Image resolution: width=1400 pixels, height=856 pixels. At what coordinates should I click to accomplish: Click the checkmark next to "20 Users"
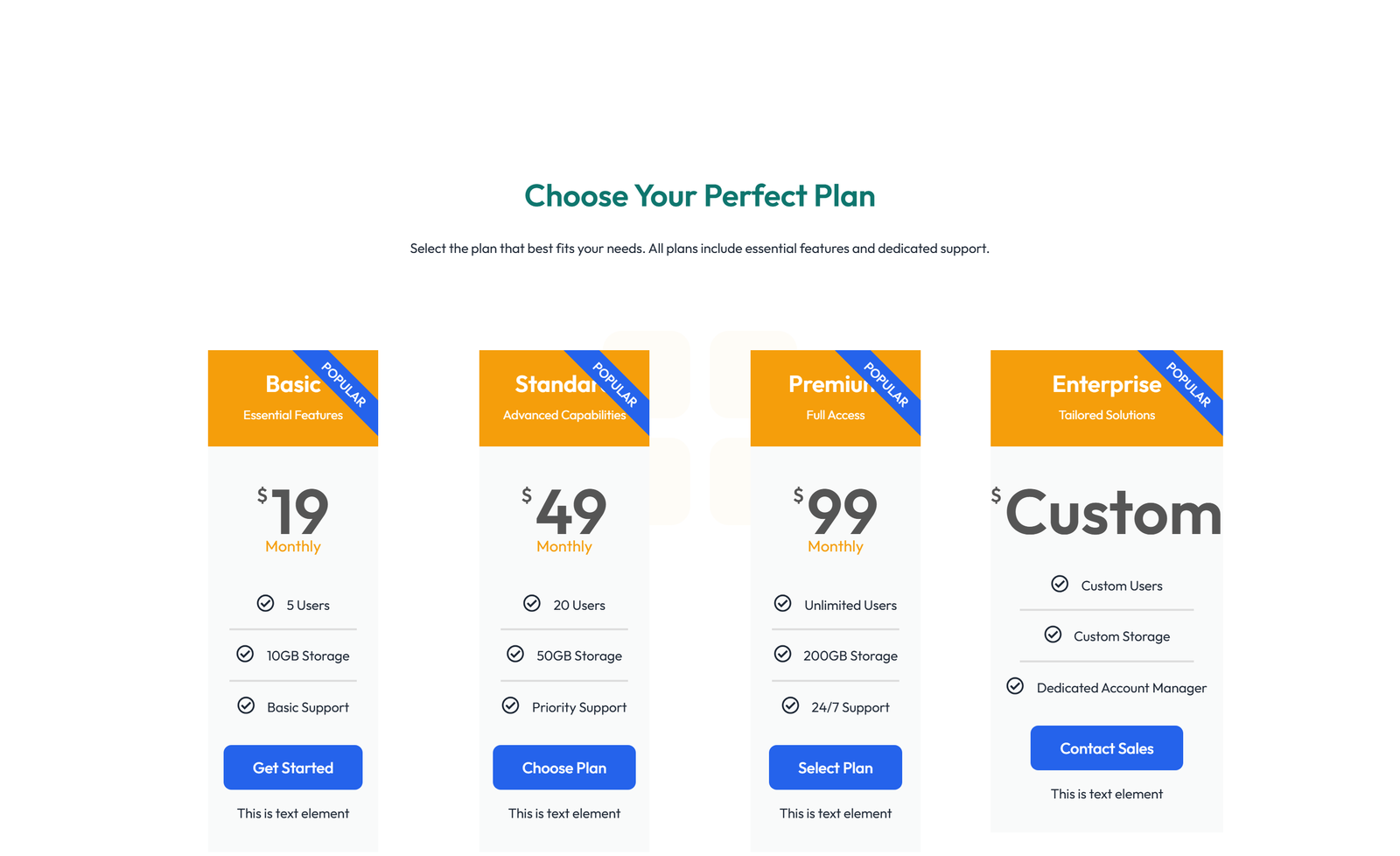[x=532, y=604]
